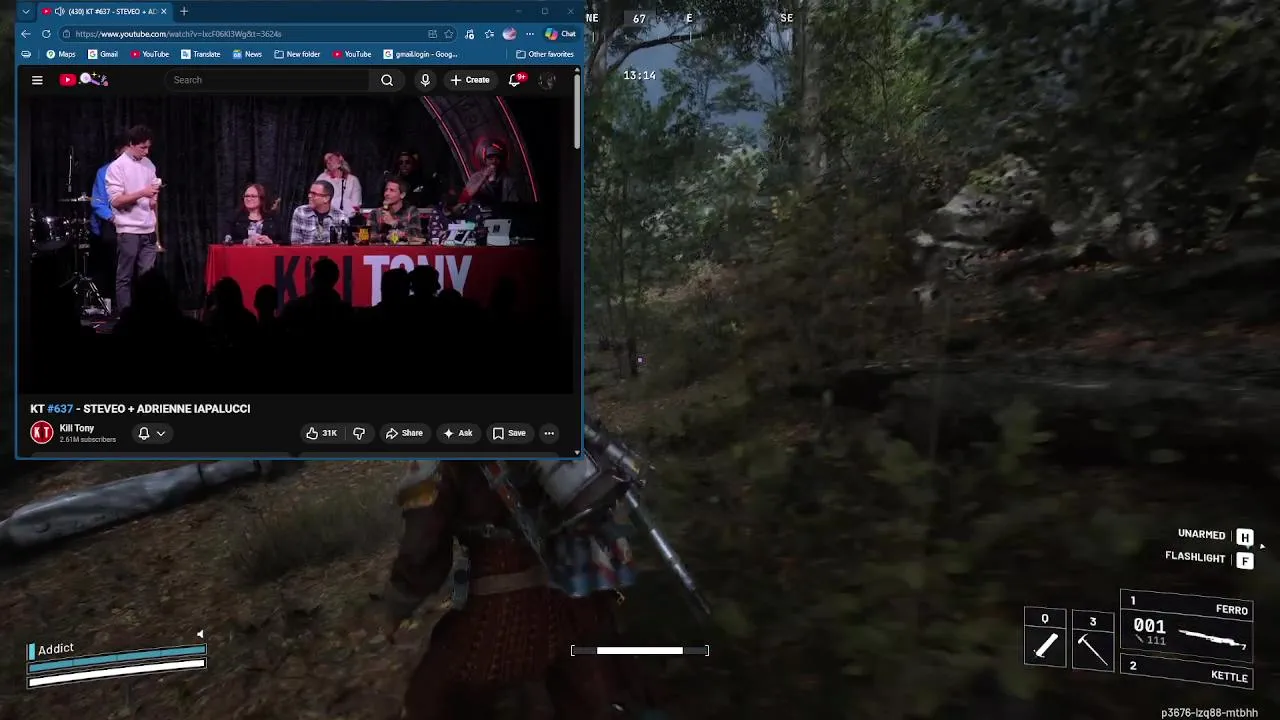Open Other favorites folder
1280x720 pixels.
tap(545, 54)
